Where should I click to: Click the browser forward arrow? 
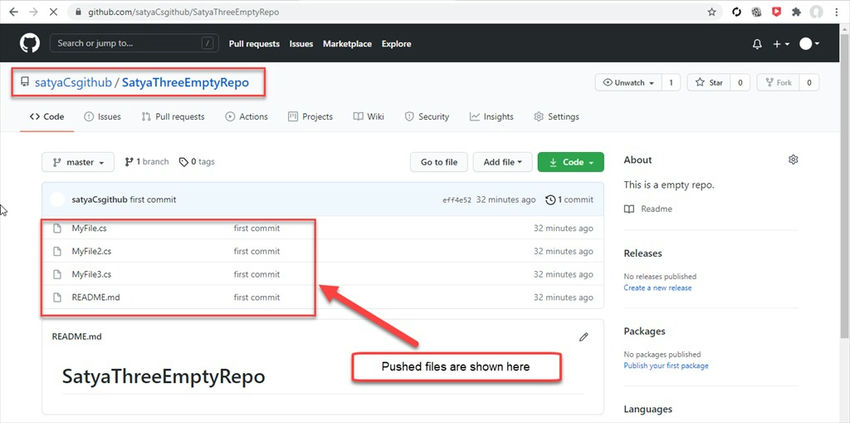tap(33, 12)
